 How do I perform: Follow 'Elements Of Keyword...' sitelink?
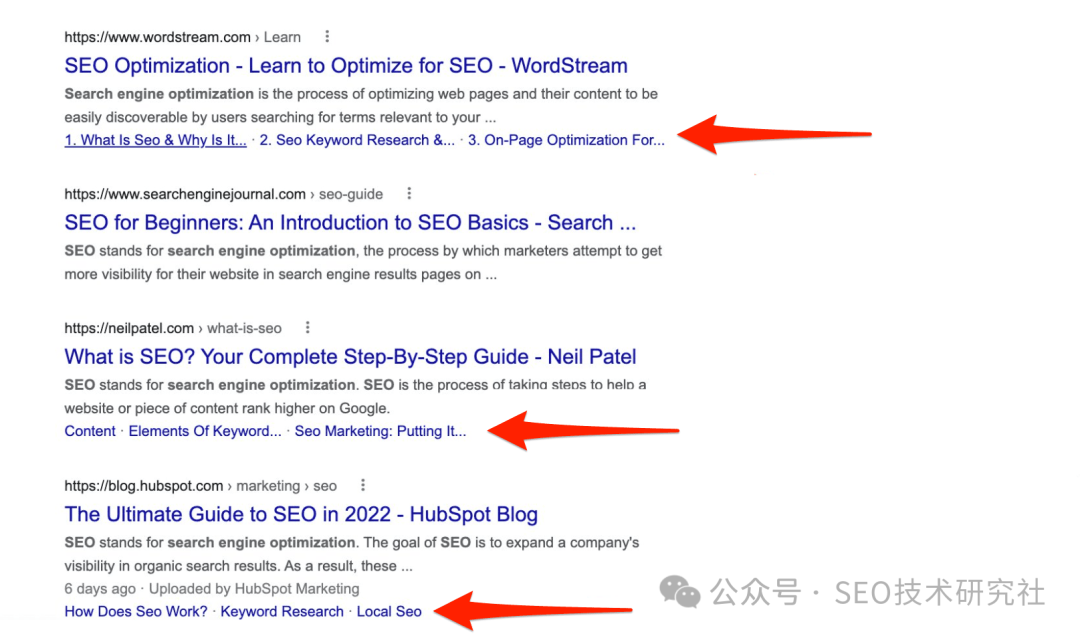coord(205,431)
